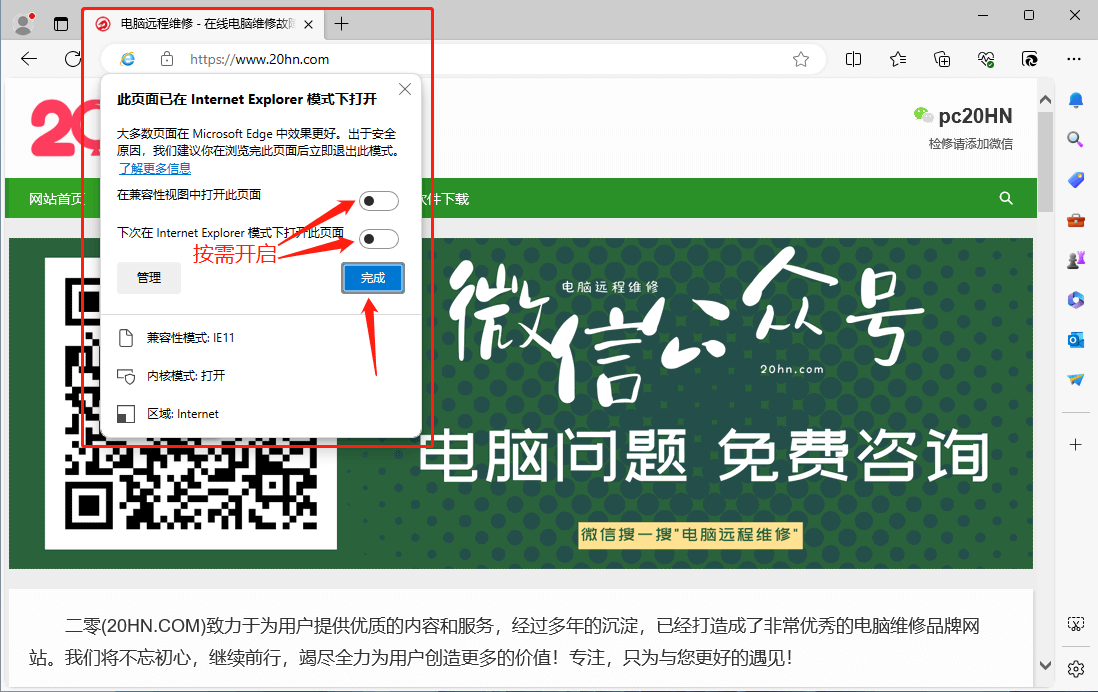
Task: Open the Outlook sidebar app
Action: (1076, 340)
